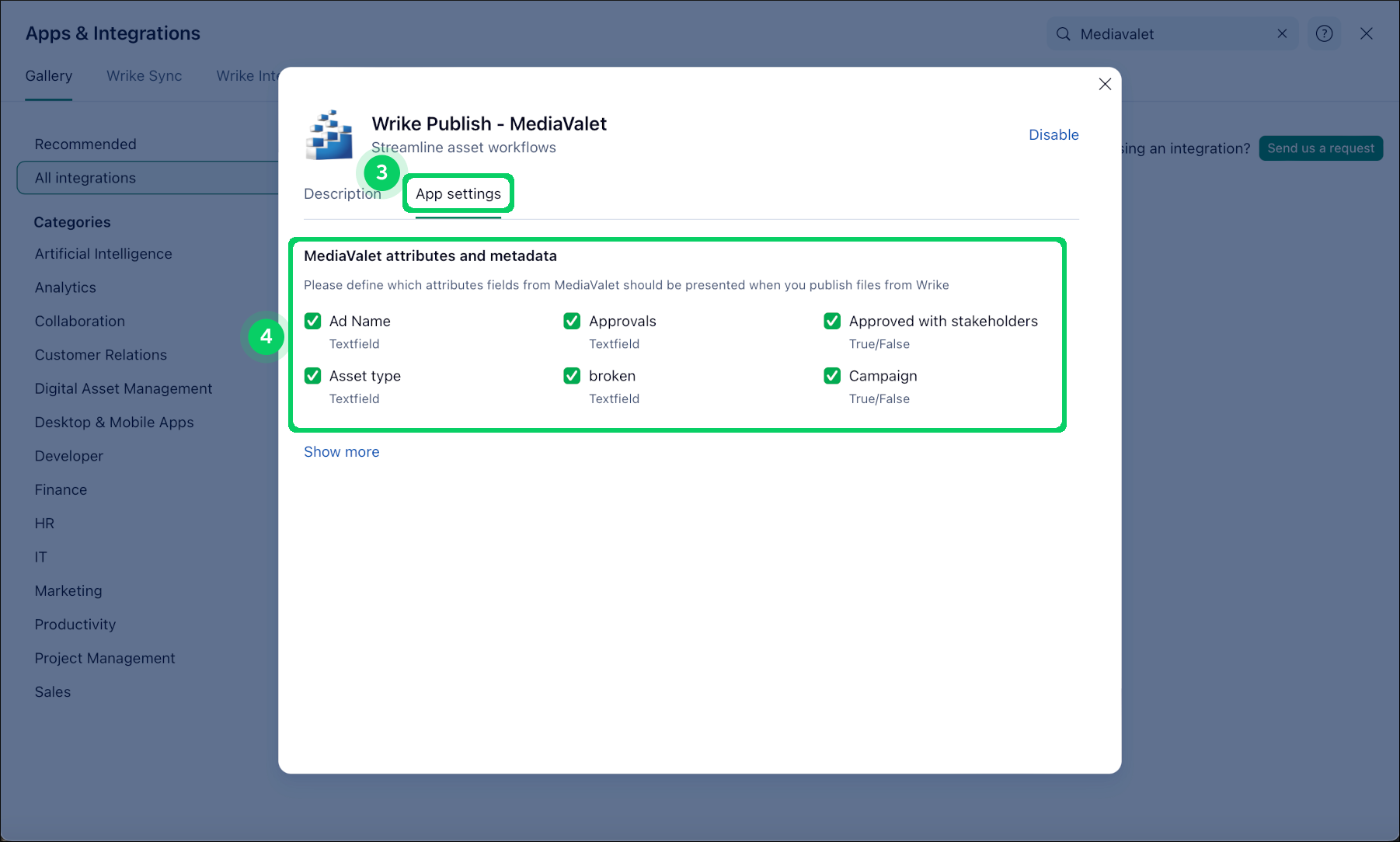
Task: Select All integrations in the sidebar
Action: [148, 178]
